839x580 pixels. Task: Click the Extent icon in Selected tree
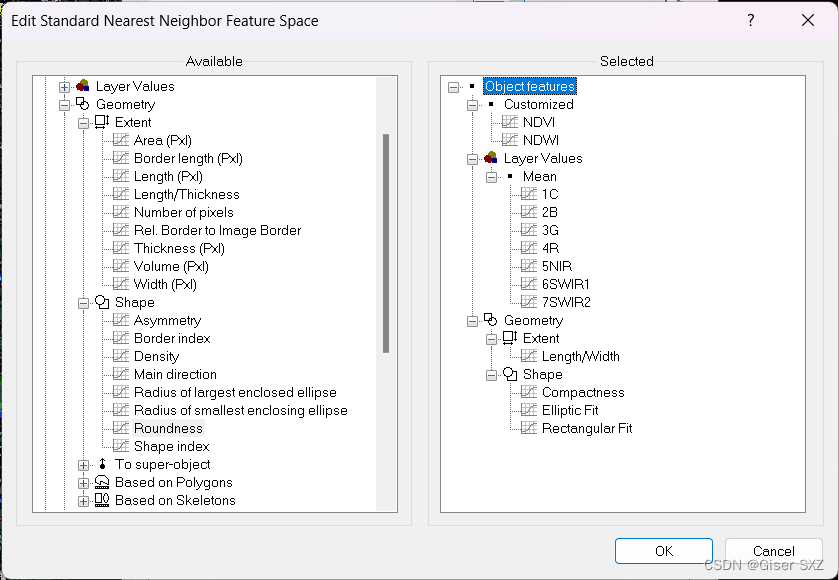510,338
